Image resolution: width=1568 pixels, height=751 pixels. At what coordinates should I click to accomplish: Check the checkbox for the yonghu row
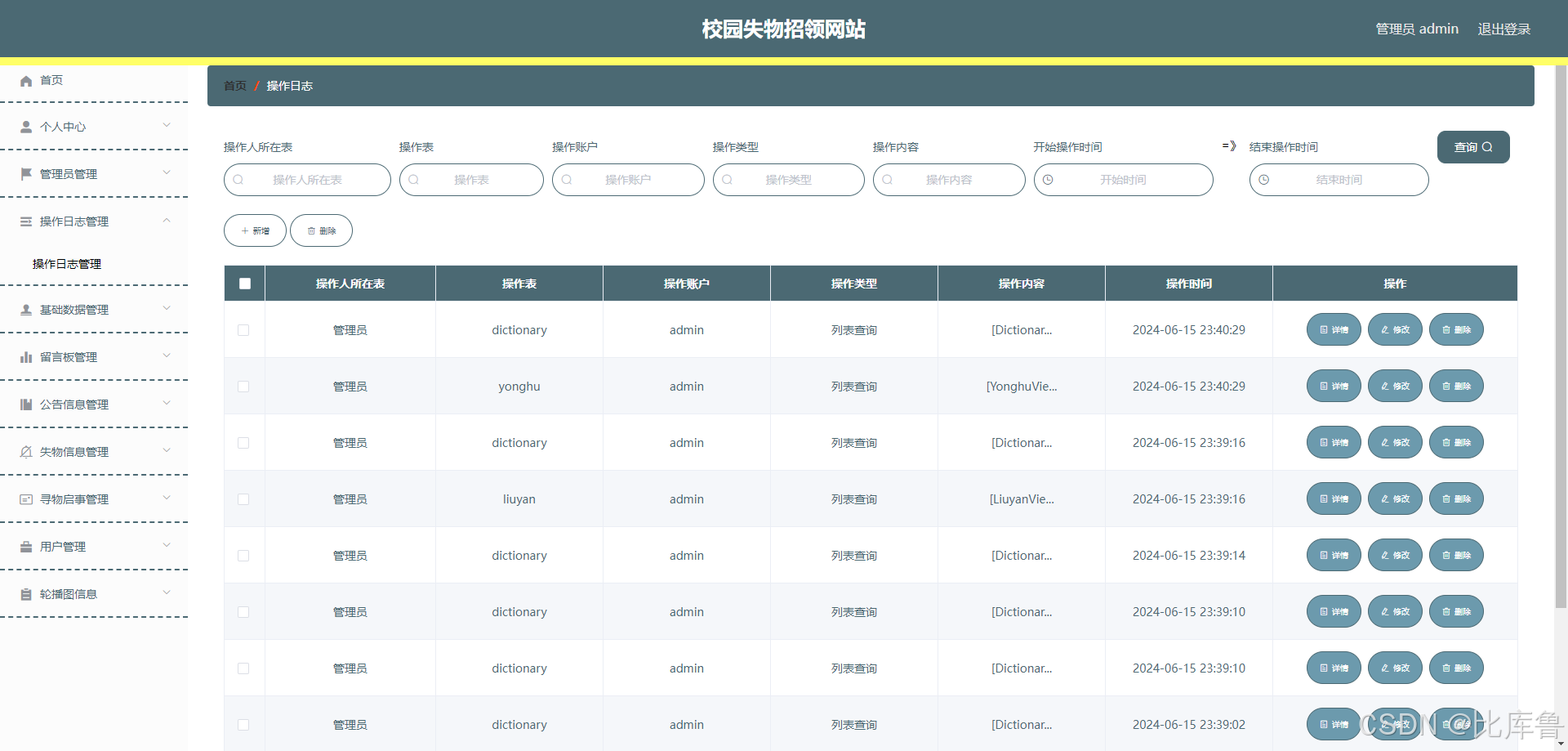pos(243,387)
